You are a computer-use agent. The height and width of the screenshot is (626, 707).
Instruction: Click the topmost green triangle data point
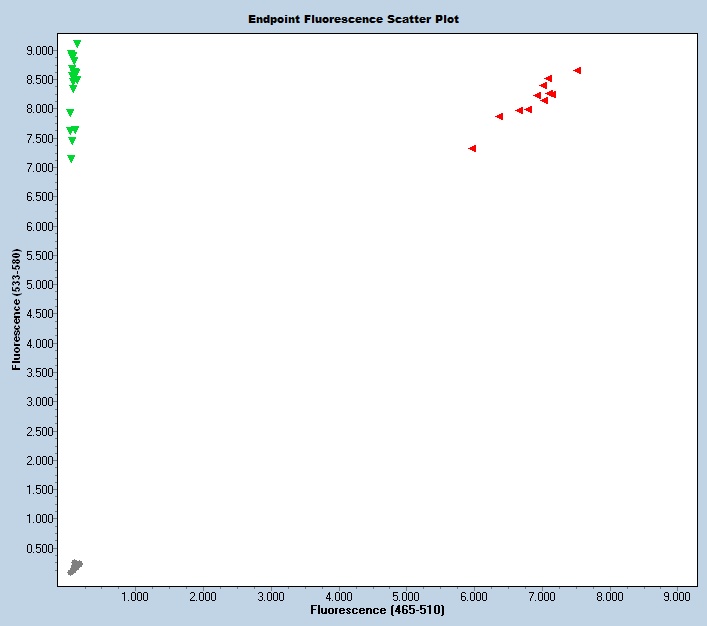[x=77, y=44]
